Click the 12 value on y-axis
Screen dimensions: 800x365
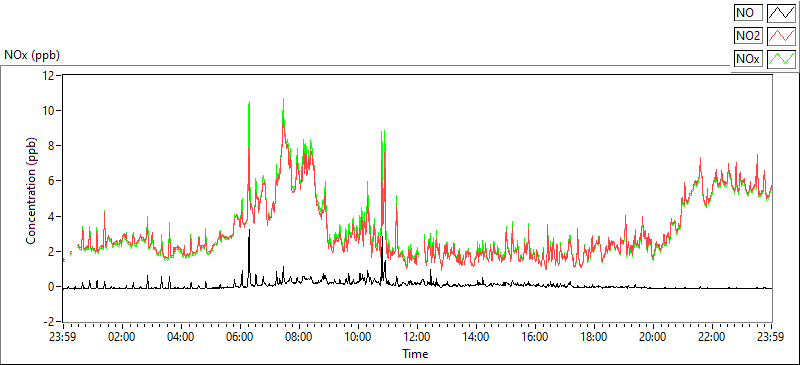click(49, 76)
